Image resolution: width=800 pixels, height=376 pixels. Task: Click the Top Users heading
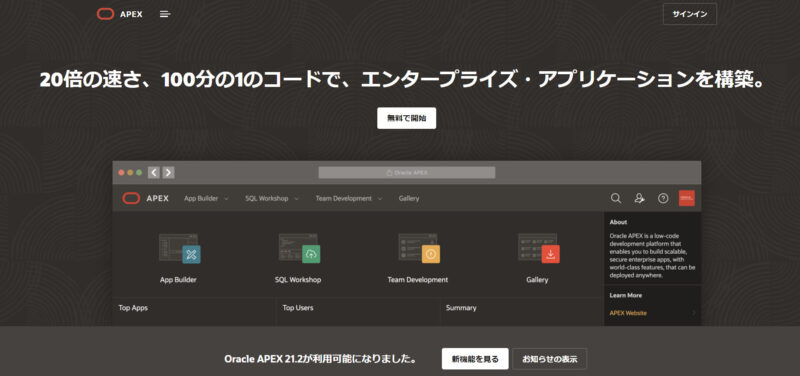(x=298, y=308)
